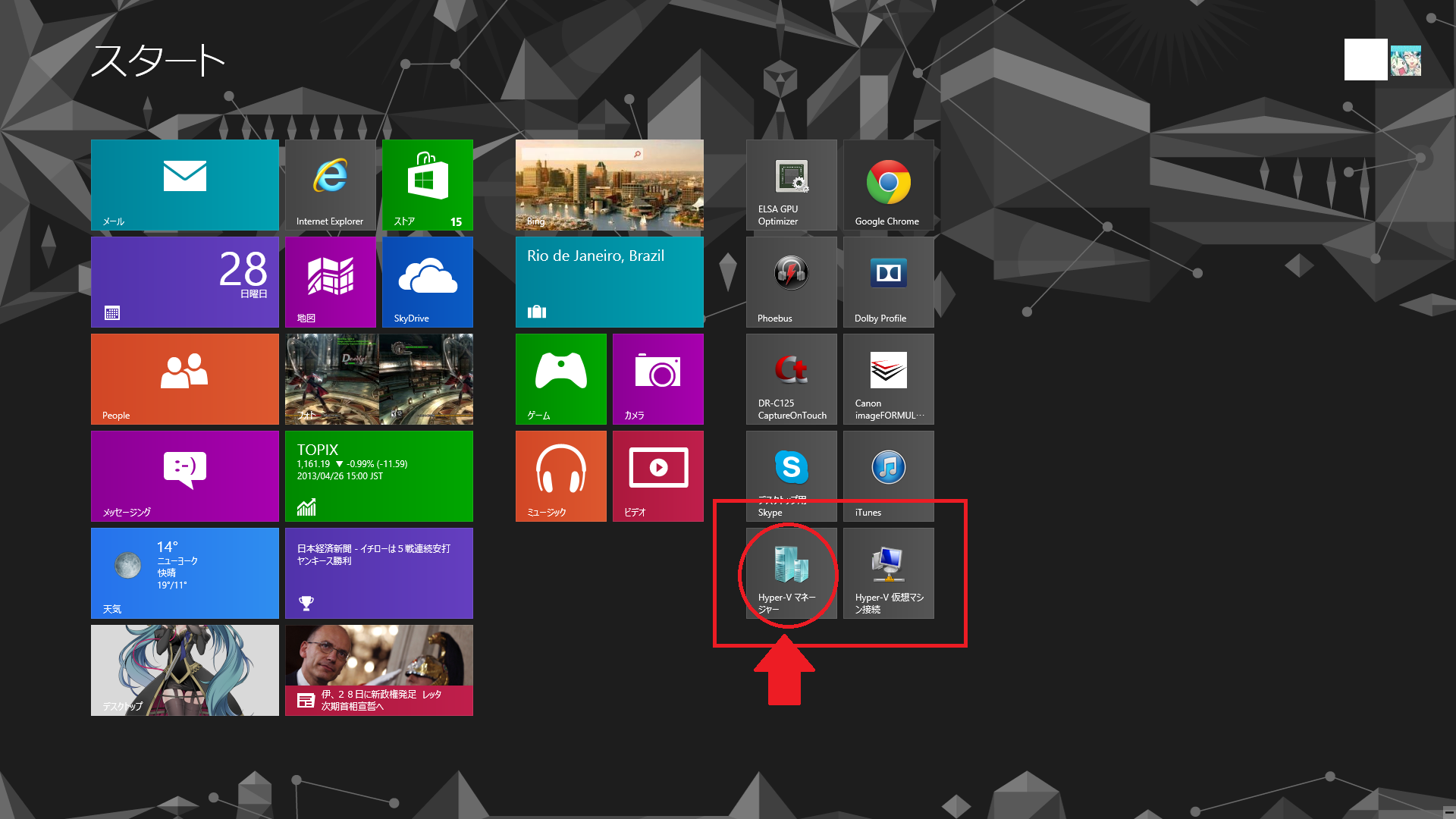Launch iTunes tile
1456x819 pixels.
point(888,475)
